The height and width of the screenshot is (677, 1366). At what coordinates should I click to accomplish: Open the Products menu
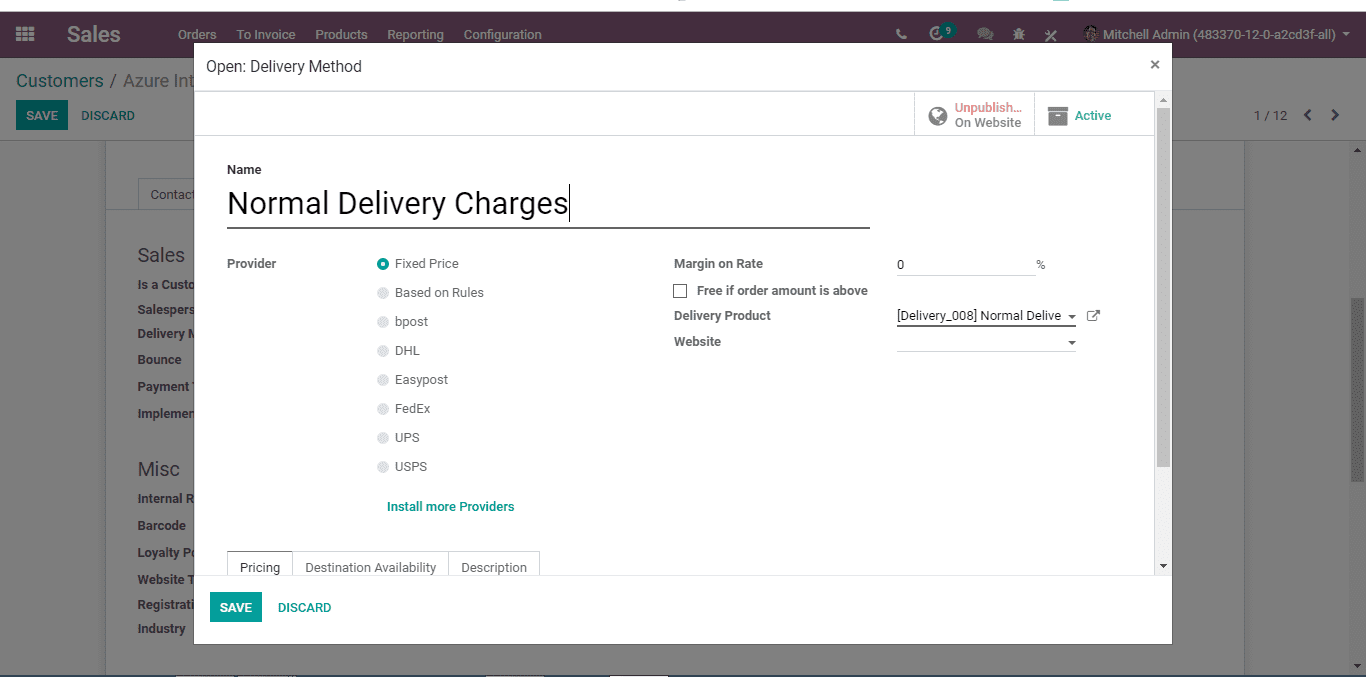click(x=341, y=34)
